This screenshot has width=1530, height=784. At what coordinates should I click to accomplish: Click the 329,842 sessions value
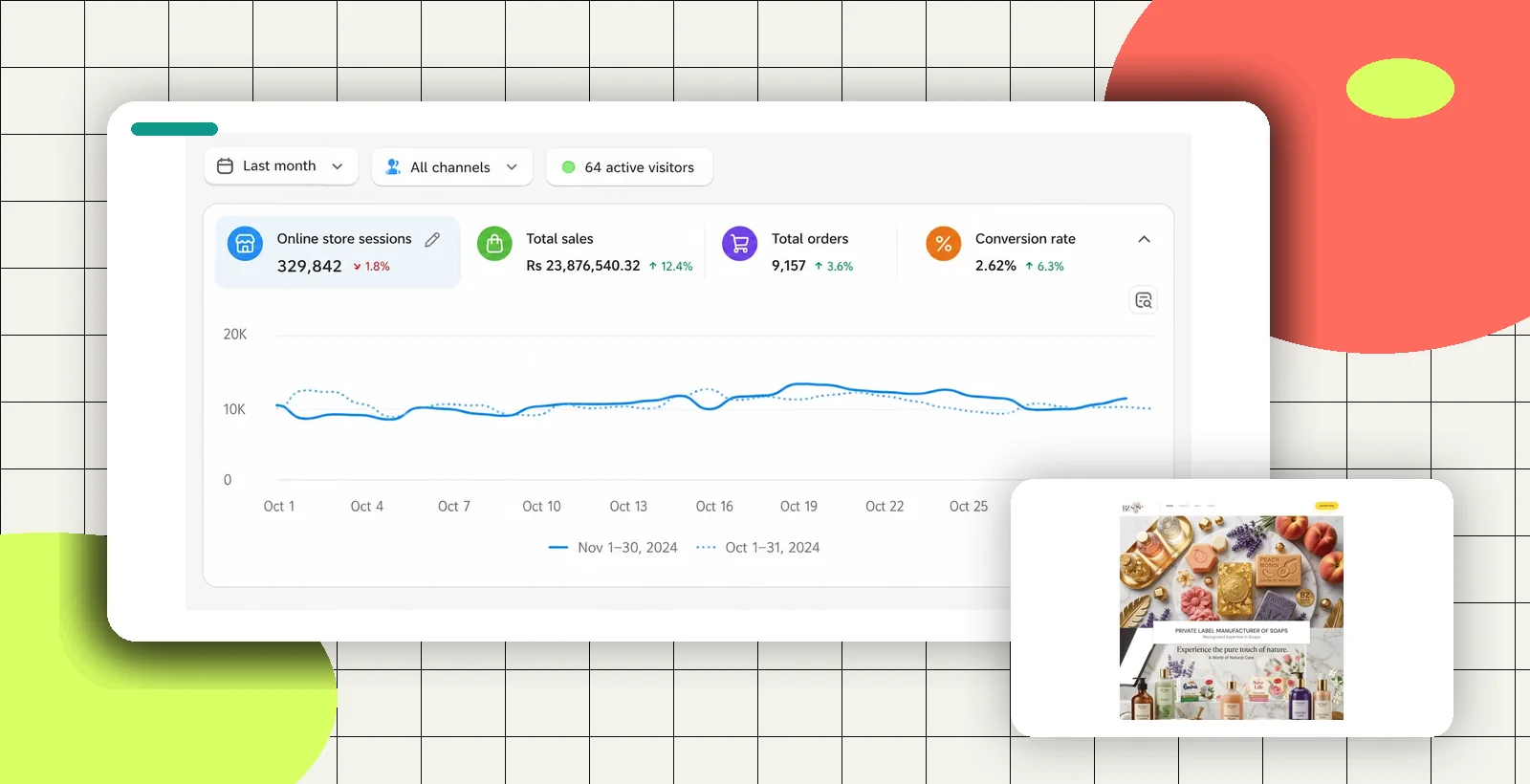pos(309,267)
